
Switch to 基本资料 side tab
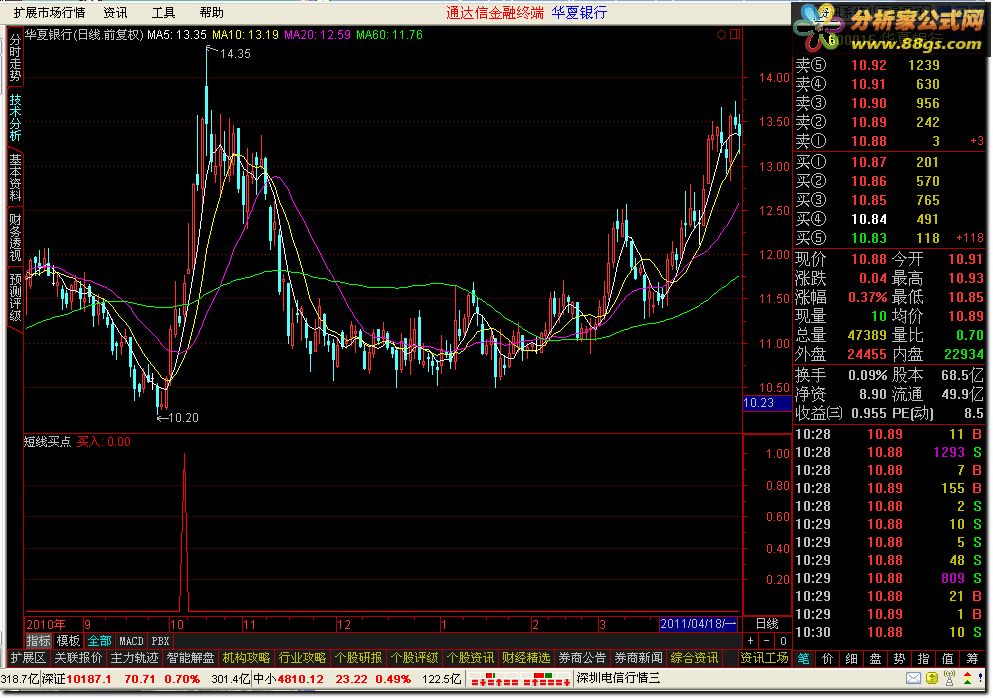(x=15, y=177)
